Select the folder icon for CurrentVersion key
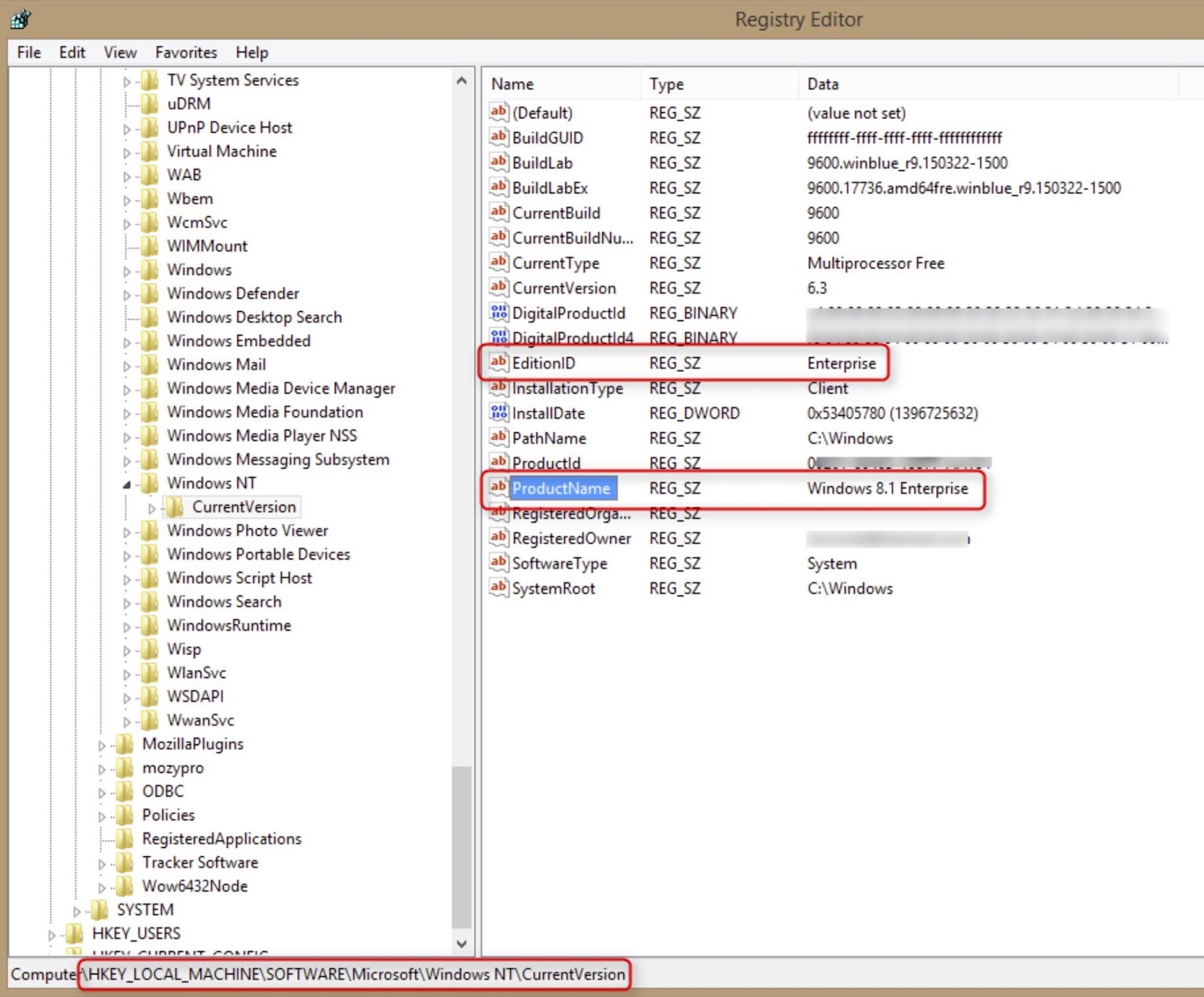Viewport: 1204px width, 997px height. [174, 506]
